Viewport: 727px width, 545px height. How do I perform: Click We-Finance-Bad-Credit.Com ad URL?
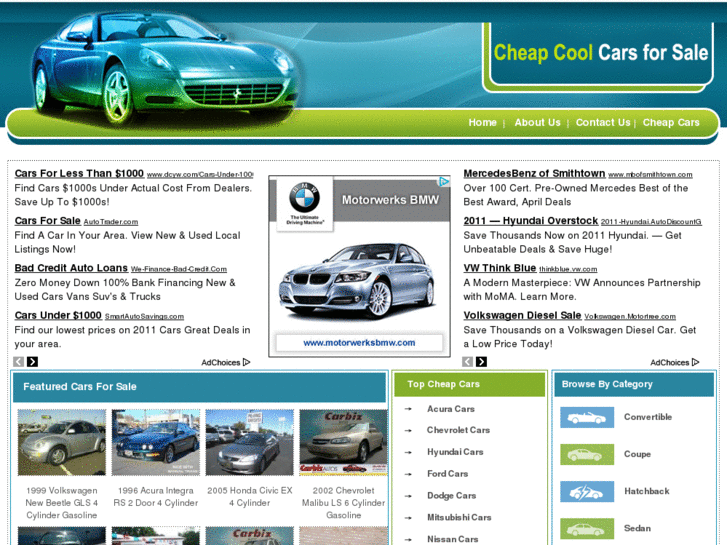coord(179,269)
